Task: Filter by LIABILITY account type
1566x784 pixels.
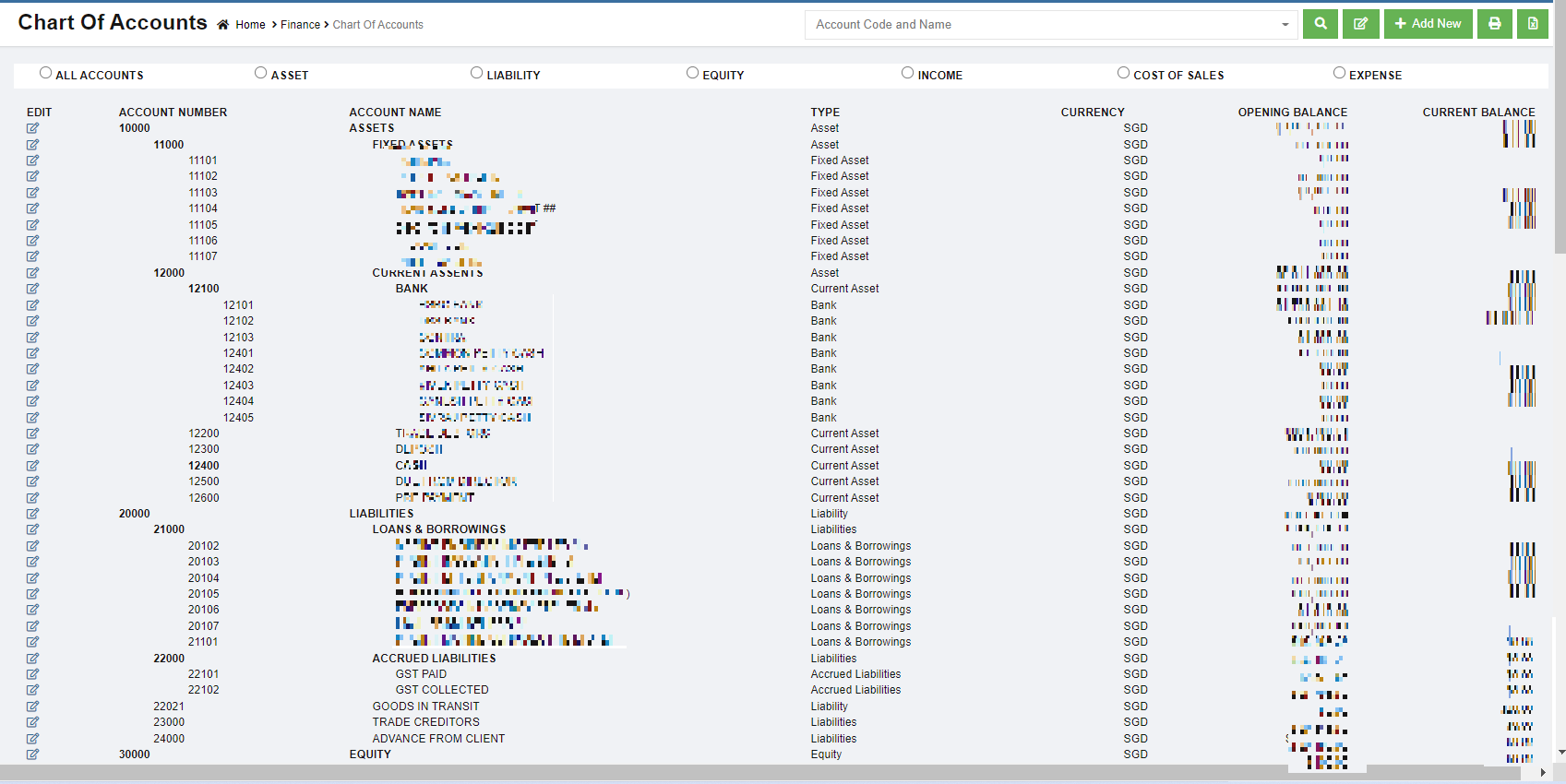Action: pyautogui.click(x=476, y=73)
